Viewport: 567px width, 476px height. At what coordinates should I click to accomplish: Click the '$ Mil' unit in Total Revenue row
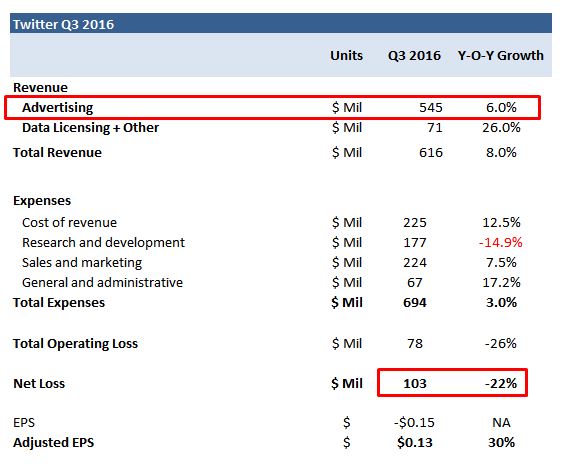(x=347, y=153)
